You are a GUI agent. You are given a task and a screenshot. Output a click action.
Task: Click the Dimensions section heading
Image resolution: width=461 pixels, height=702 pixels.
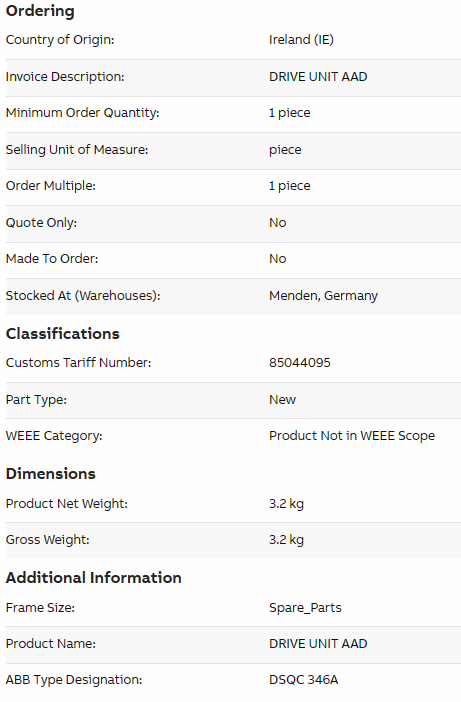point(51,474)
